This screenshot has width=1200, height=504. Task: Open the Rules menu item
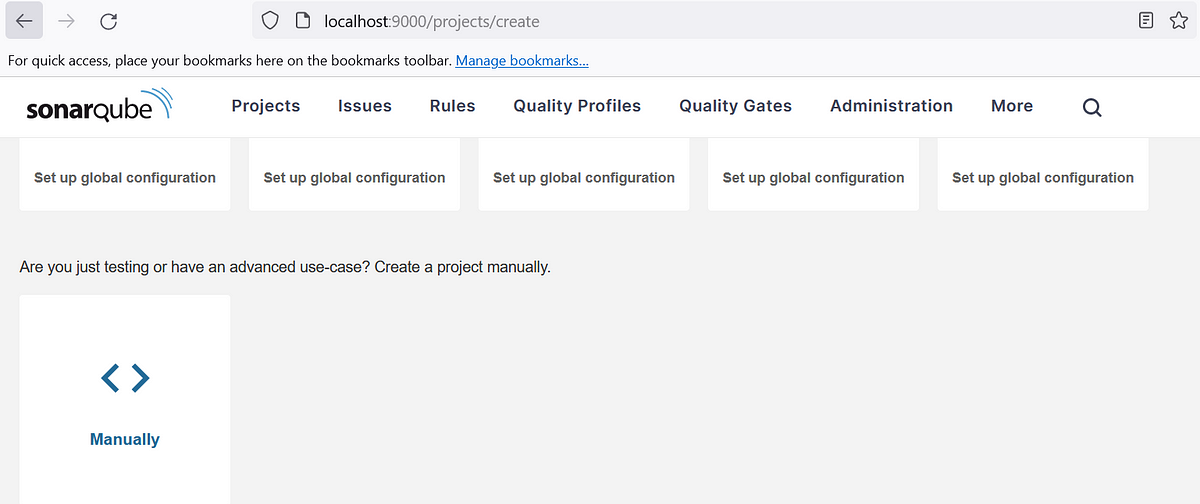click(452, 106)
